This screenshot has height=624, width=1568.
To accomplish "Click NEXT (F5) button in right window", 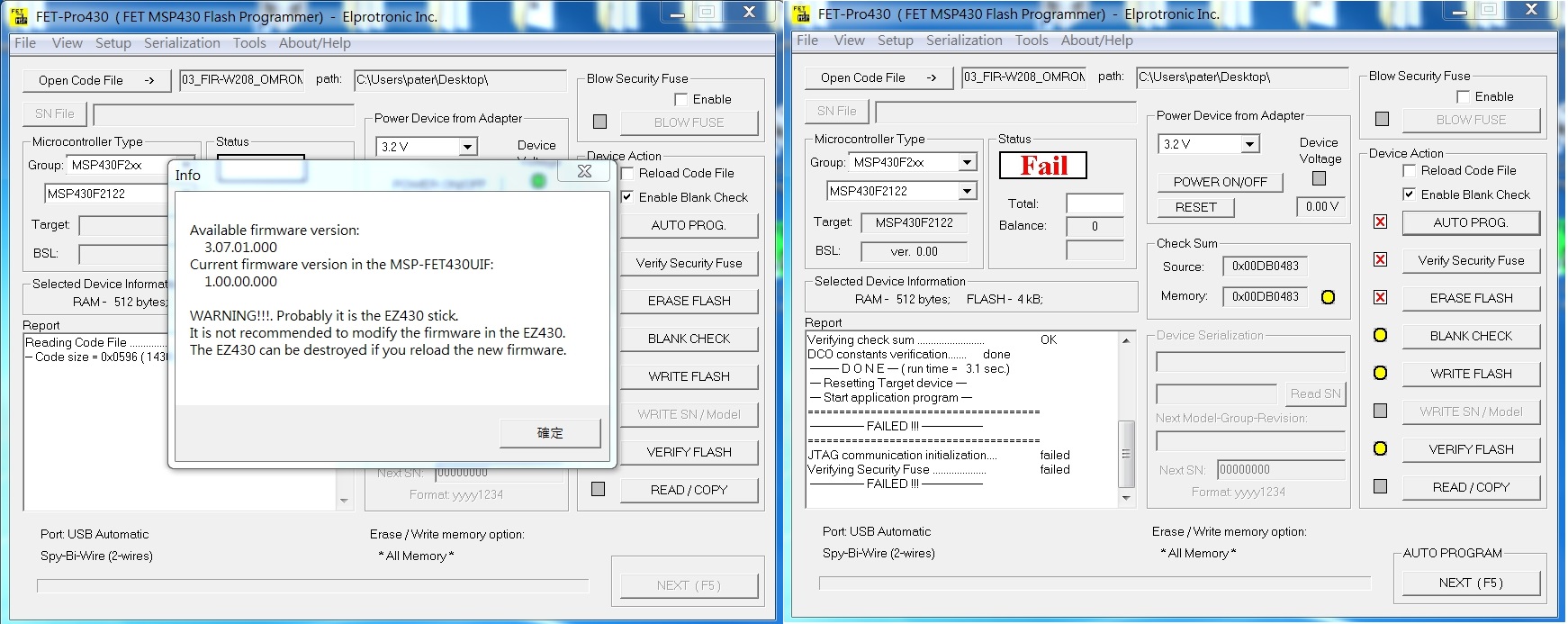I will (1470, 583).
